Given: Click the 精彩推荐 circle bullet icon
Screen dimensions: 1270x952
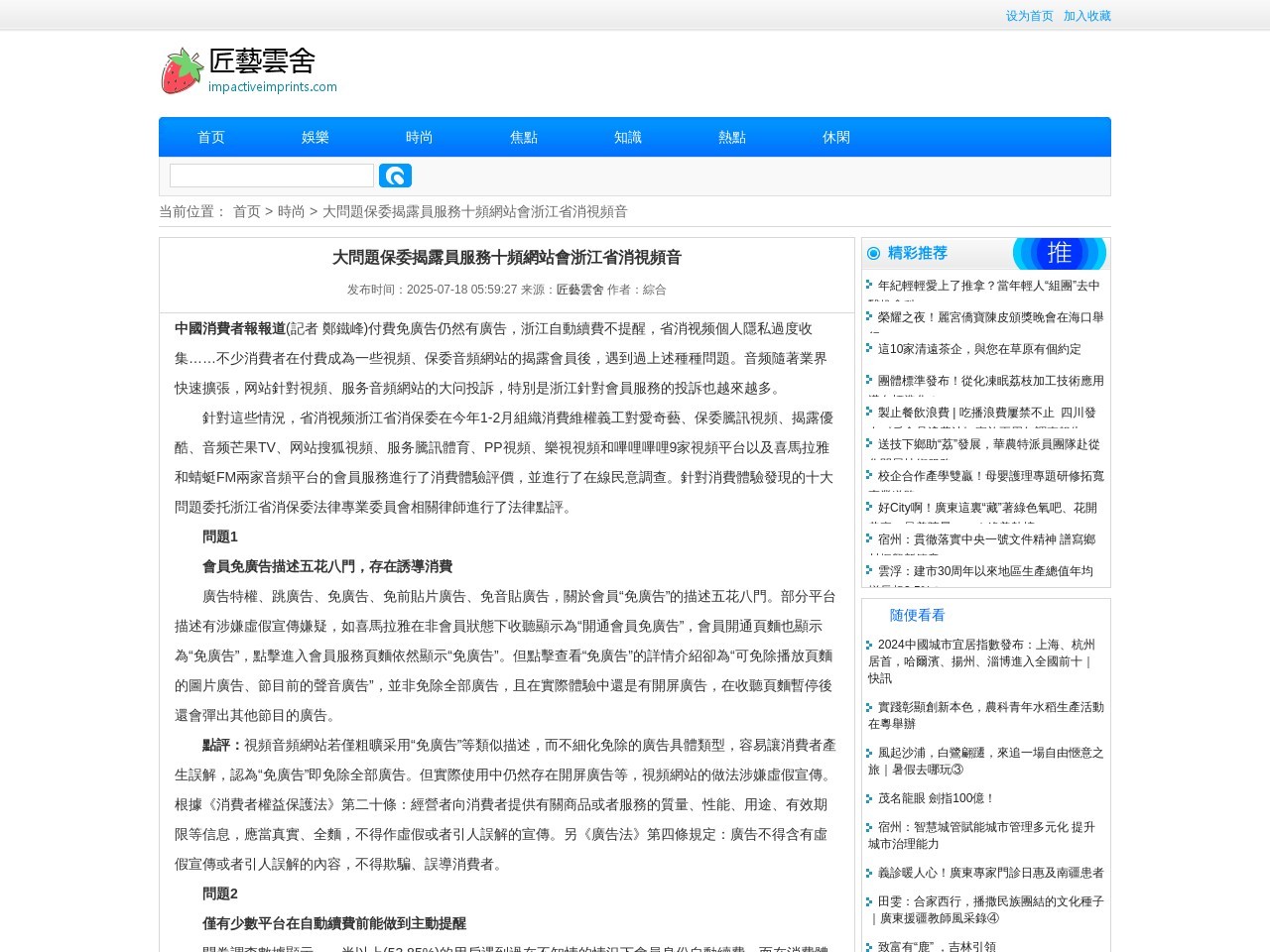Looking at the screenshot, I should pyautogui.click(x=873, y=254).
